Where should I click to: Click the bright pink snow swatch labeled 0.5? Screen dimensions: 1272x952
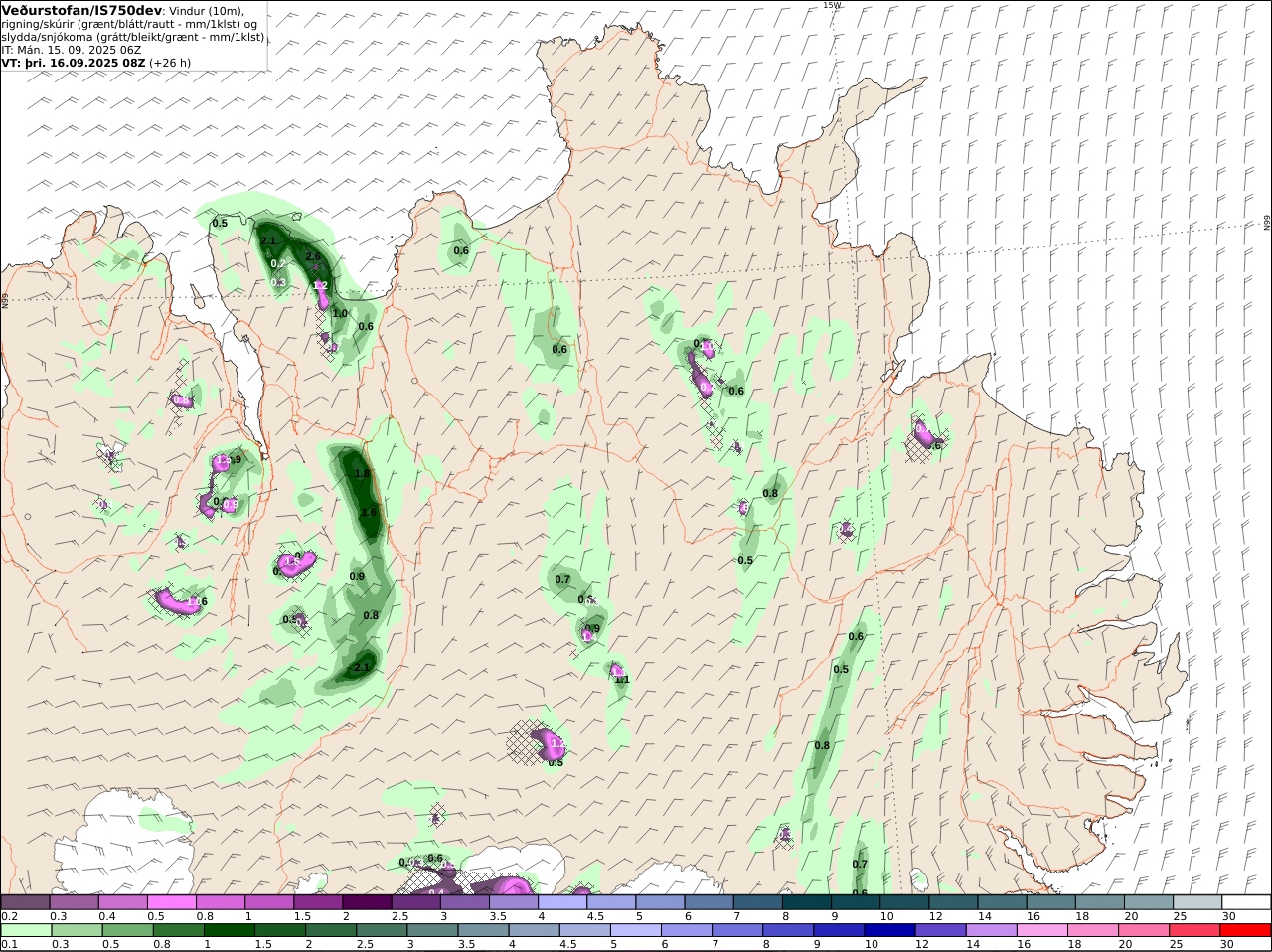coord(171,901)
